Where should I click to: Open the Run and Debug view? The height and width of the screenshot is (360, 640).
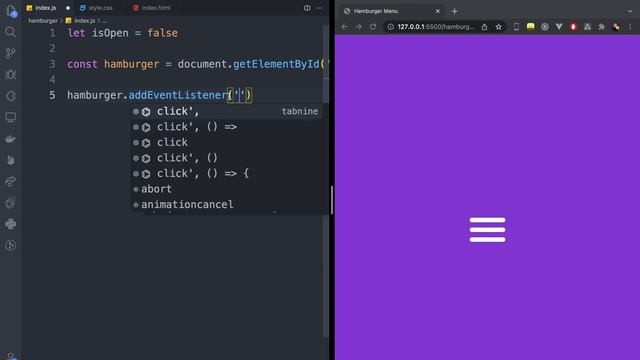(x=11, y=74)
